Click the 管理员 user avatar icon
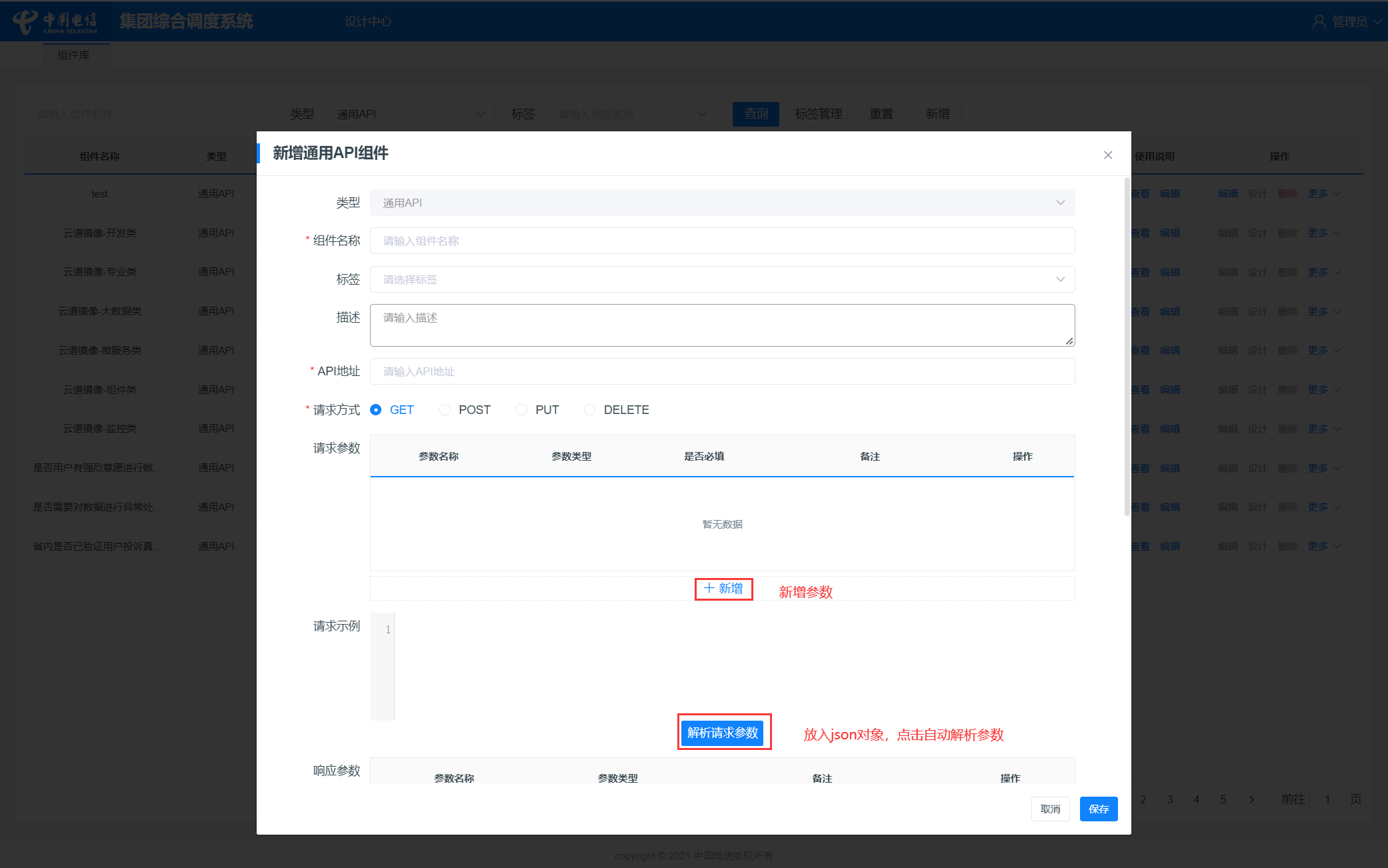Screen dimensions: 1388x868 click(1319, 21)
